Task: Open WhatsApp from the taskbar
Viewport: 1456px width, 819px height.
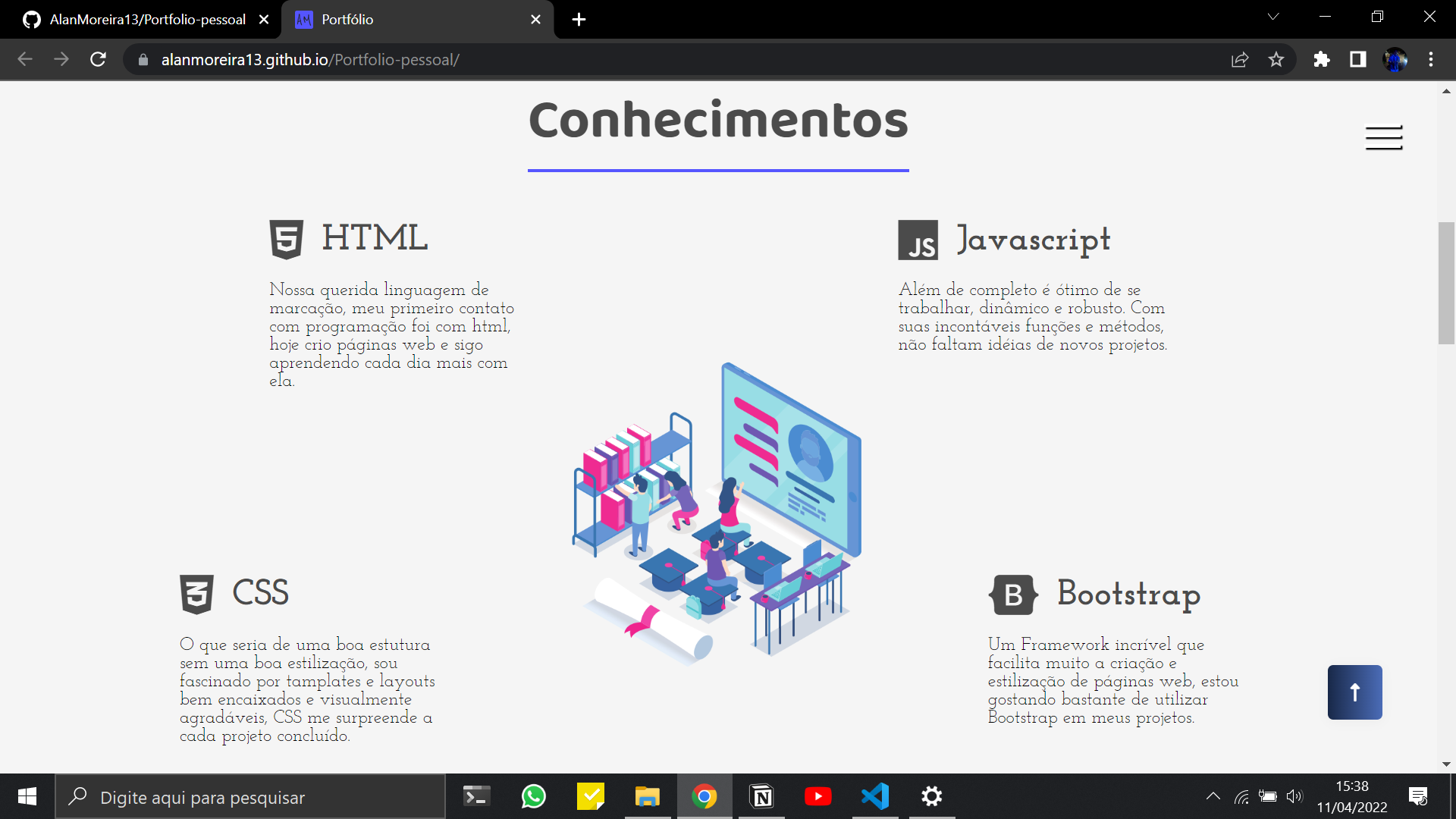Action: [533, 796]
